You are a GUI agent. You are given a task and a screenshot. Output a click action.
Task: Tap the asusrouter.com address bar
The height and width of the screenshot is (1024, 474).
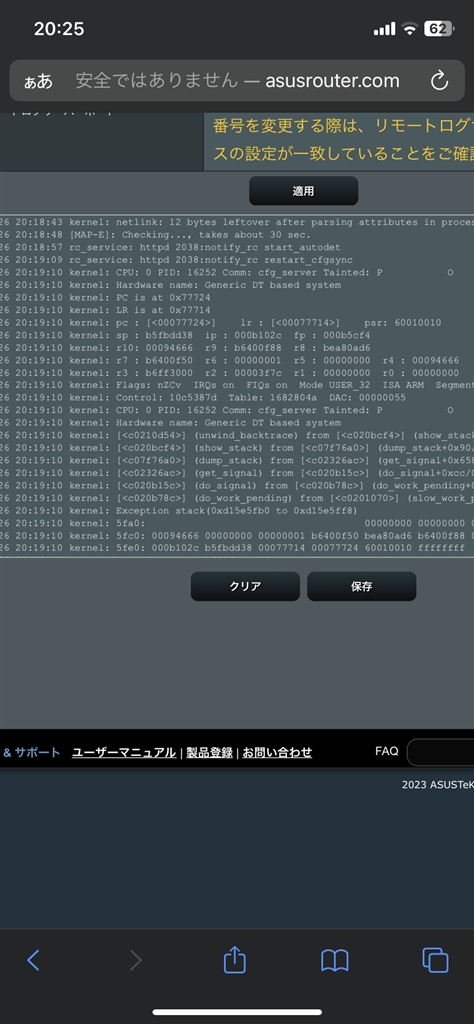[237, 81]
